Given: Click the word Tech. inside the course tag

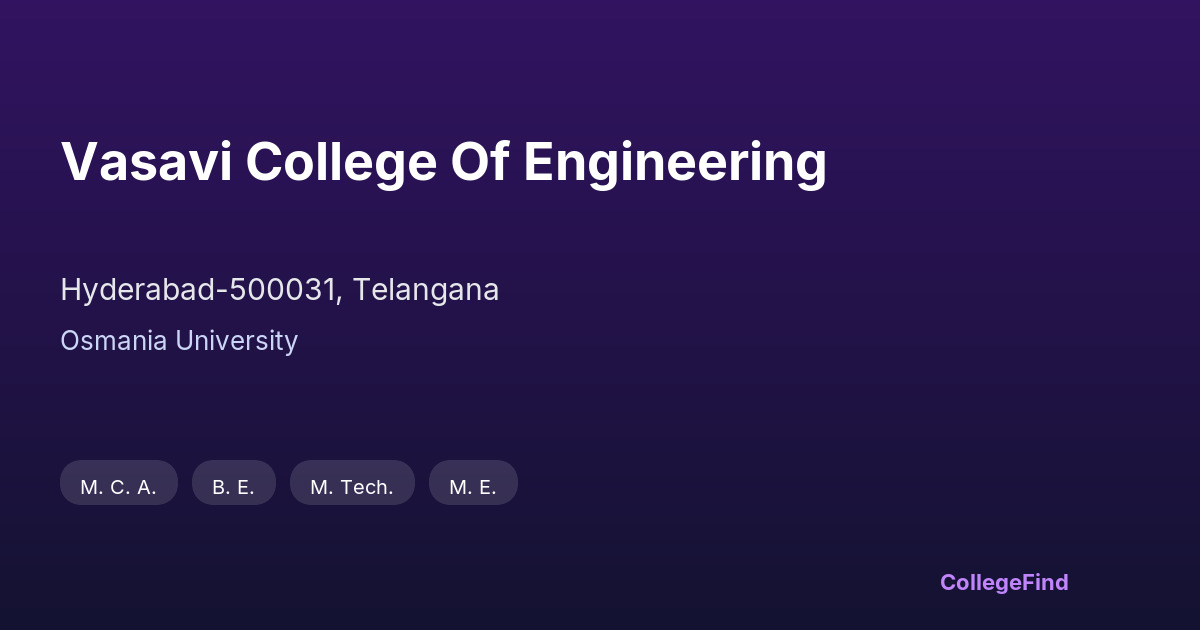Looking at the screenshot, I should tap(365, 487).
